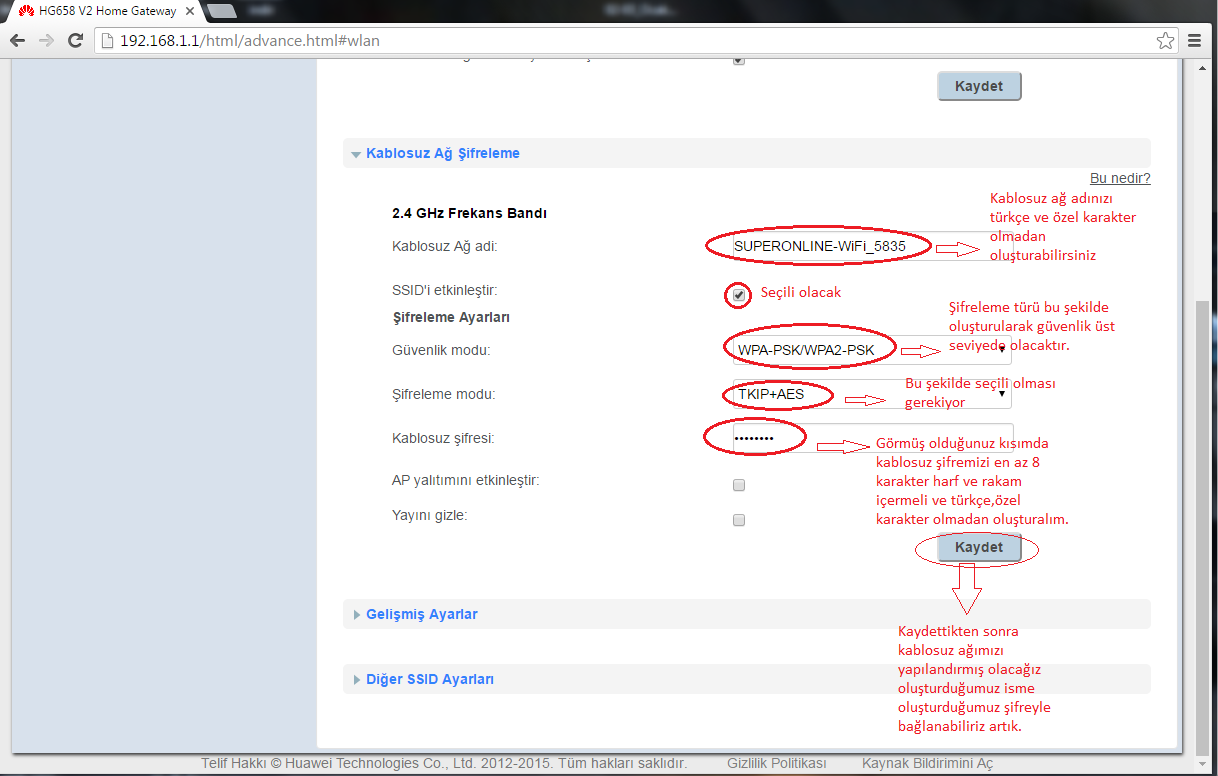Open the Gizlilik Politikası footer link
This screenshot has height=776, width=1218.
coord(777,763)
